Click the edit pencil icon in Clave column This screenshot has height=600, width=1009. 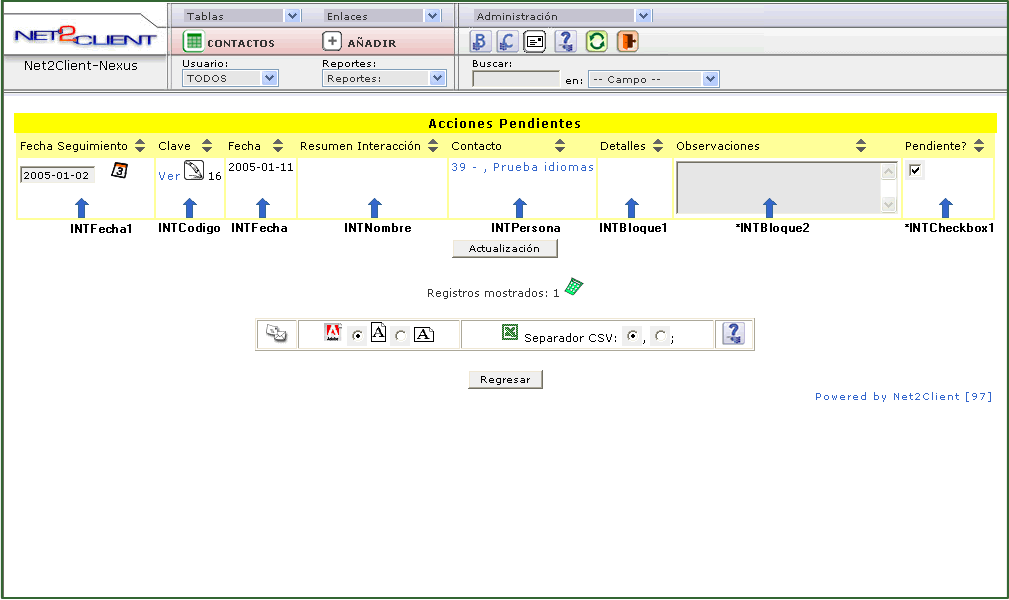tap(194, 171)
